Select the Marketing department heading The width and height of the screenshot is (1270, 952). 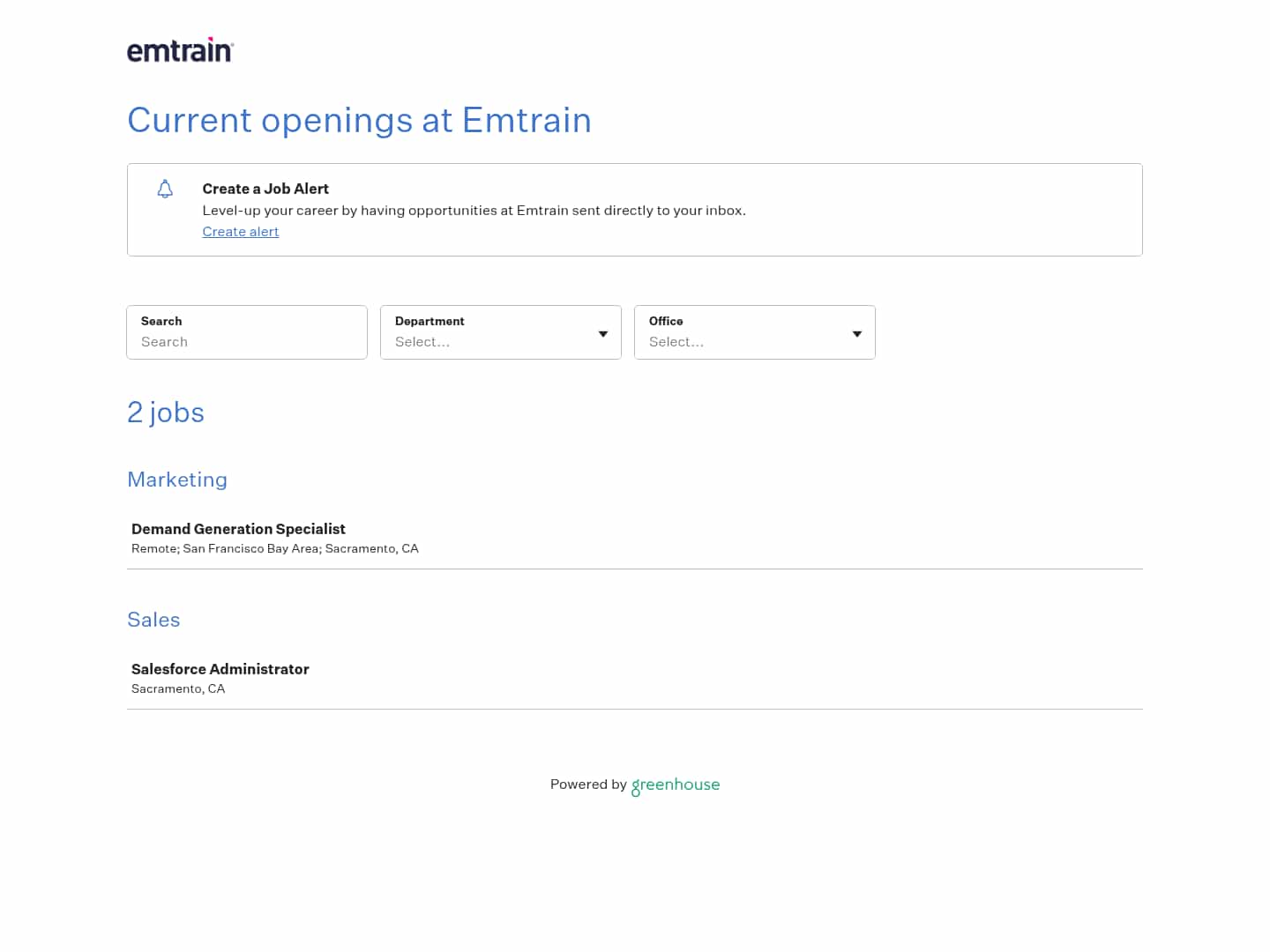176,480
